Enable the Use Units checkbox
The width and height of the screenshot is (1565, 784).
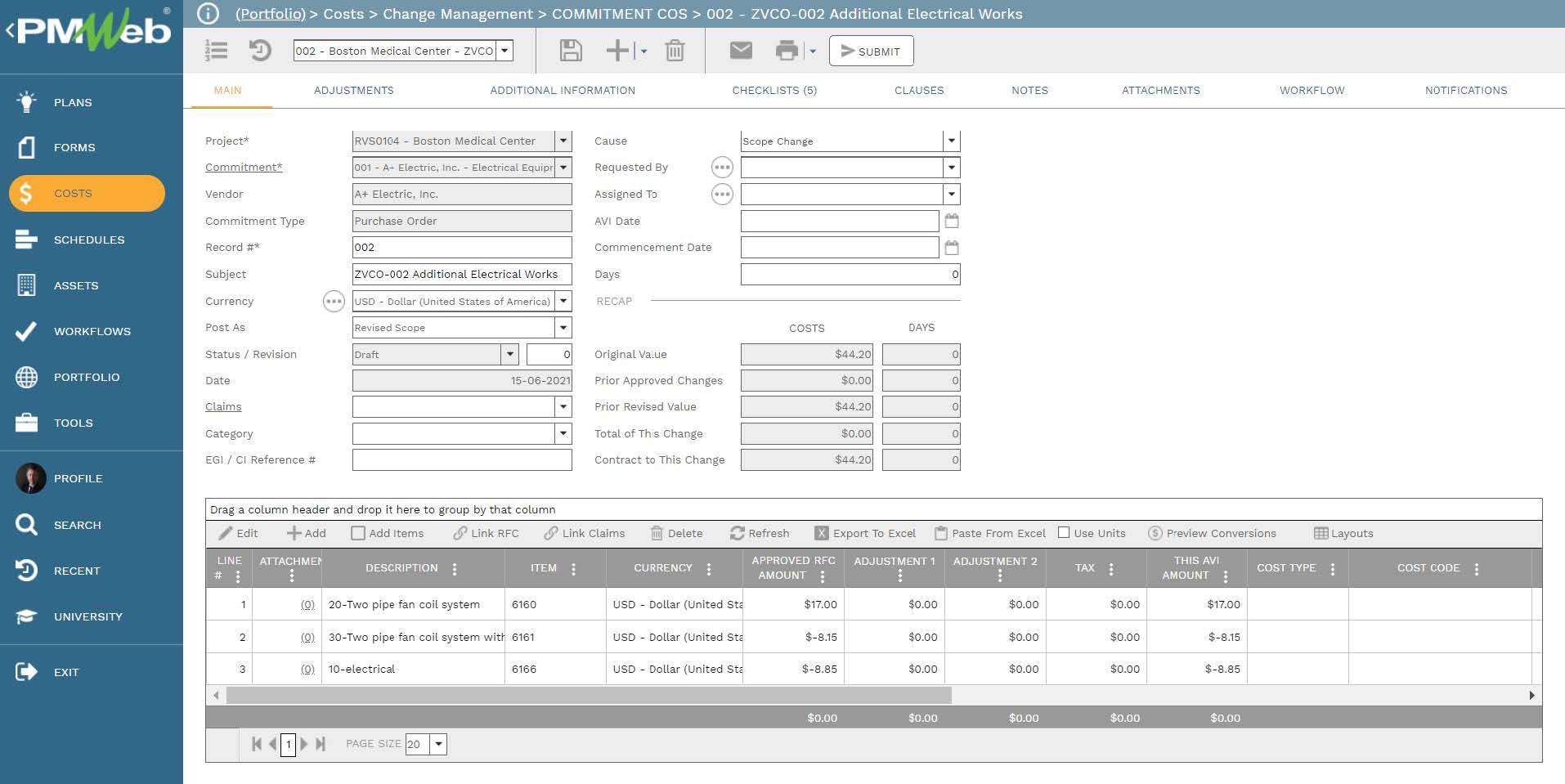1064,532
